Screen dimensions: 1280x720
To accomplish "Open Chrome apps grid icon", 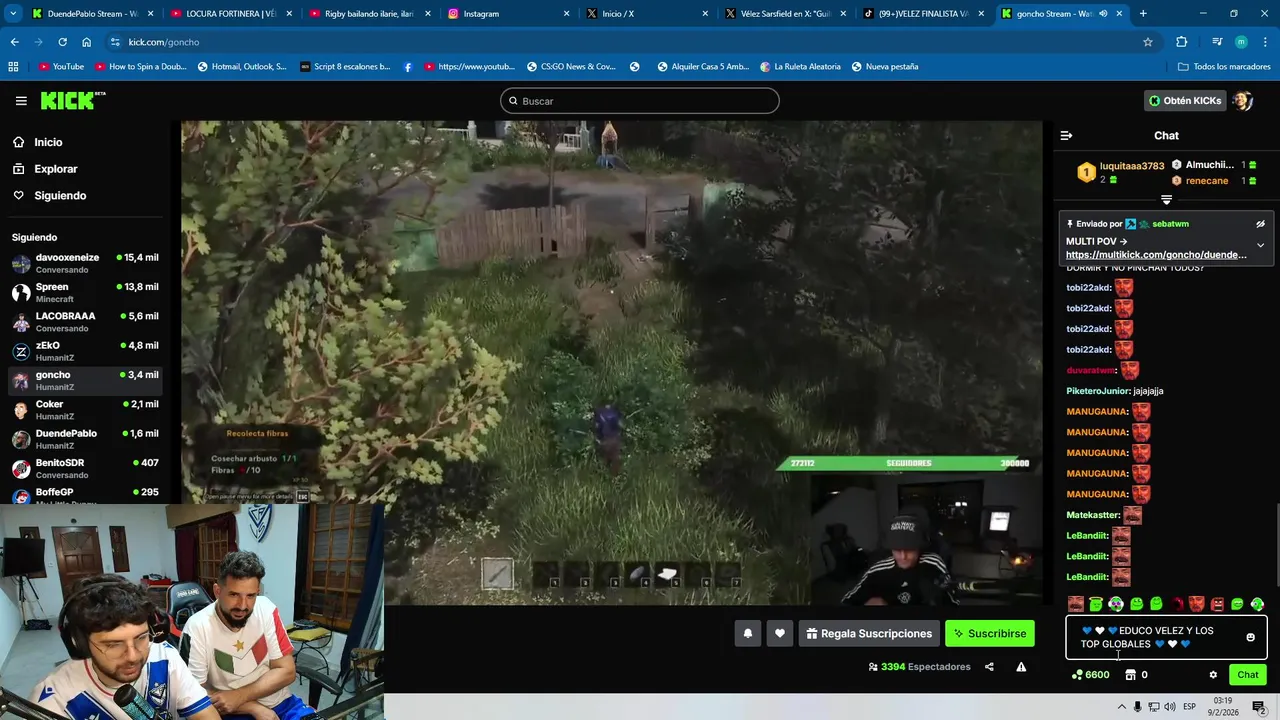I will point(13,67).
